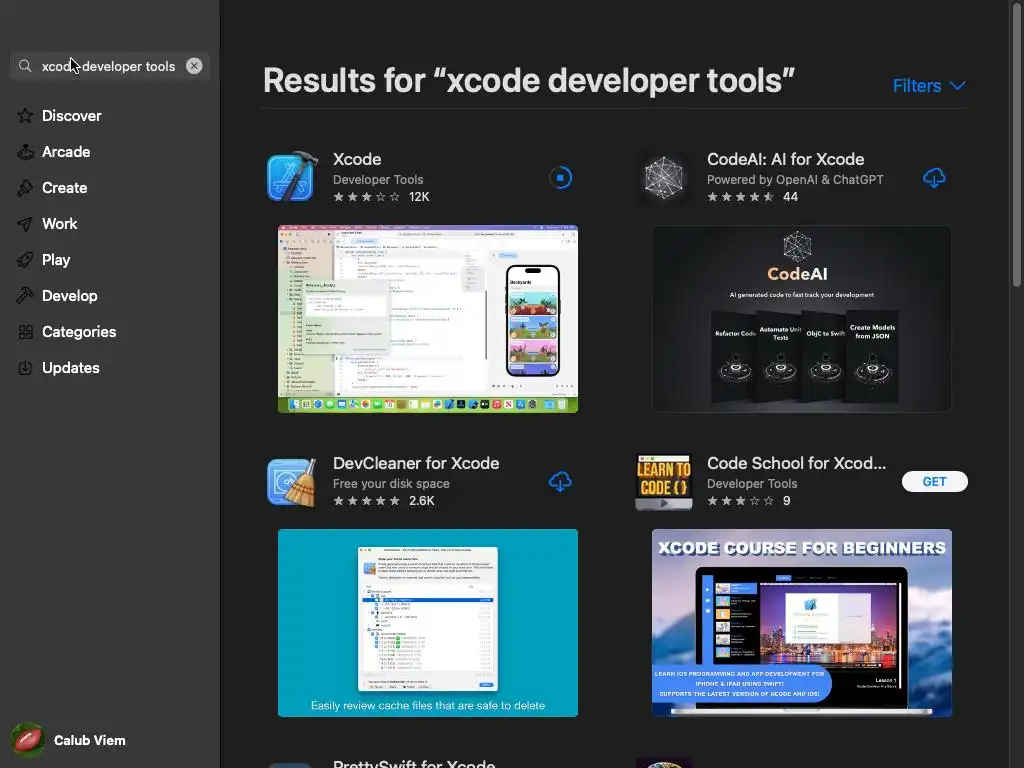Click 'Free your disk space' subtitle
Screen dimensions: 1024x768
coord(391,484)
